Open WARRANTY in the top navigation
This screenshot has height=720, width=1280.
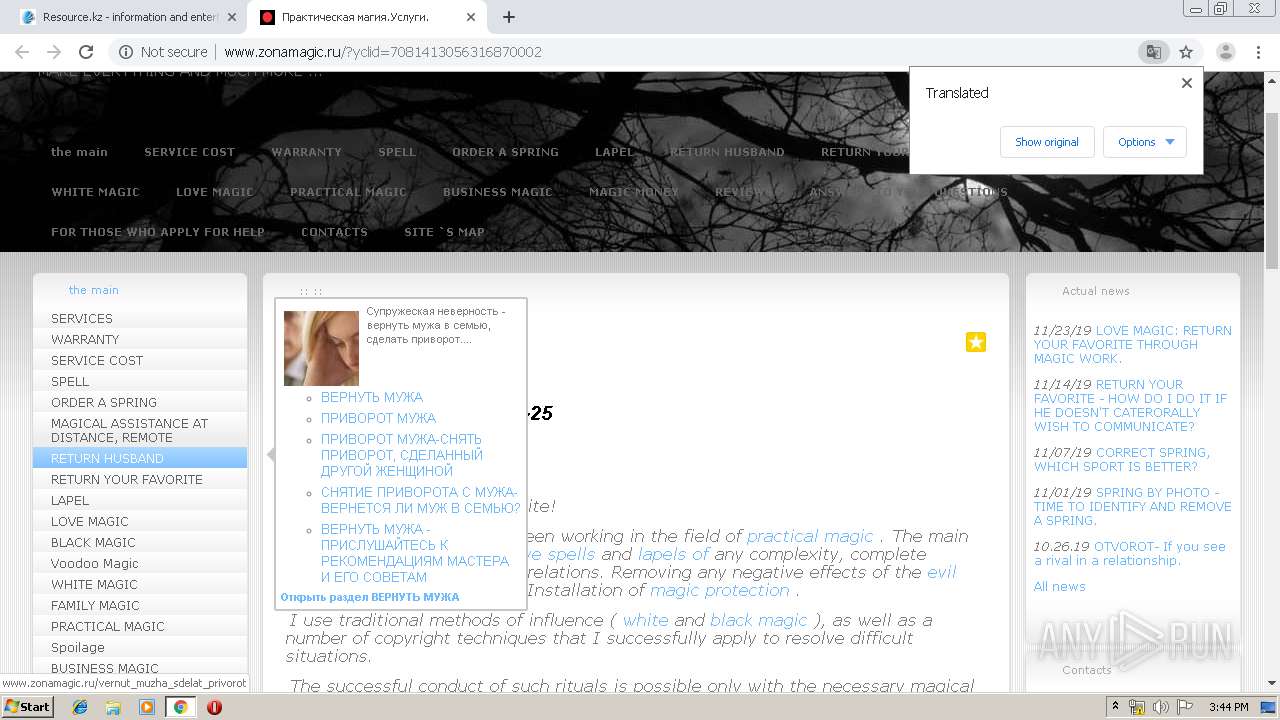pyautogui.click(x=306, y=152)
